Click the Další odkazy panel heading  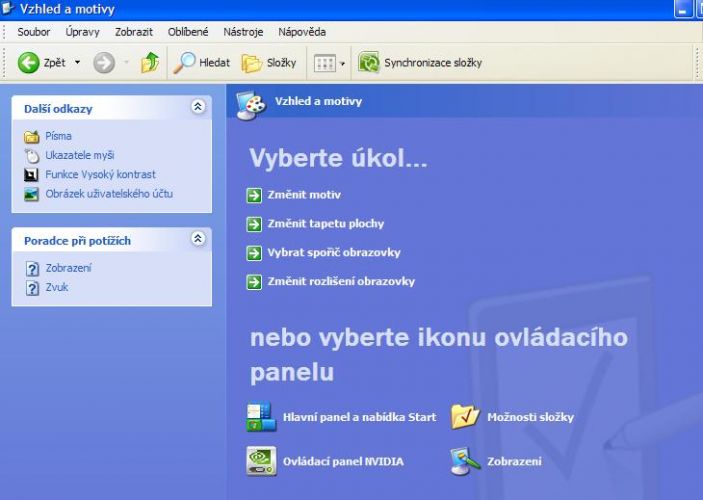coord(58,109)
